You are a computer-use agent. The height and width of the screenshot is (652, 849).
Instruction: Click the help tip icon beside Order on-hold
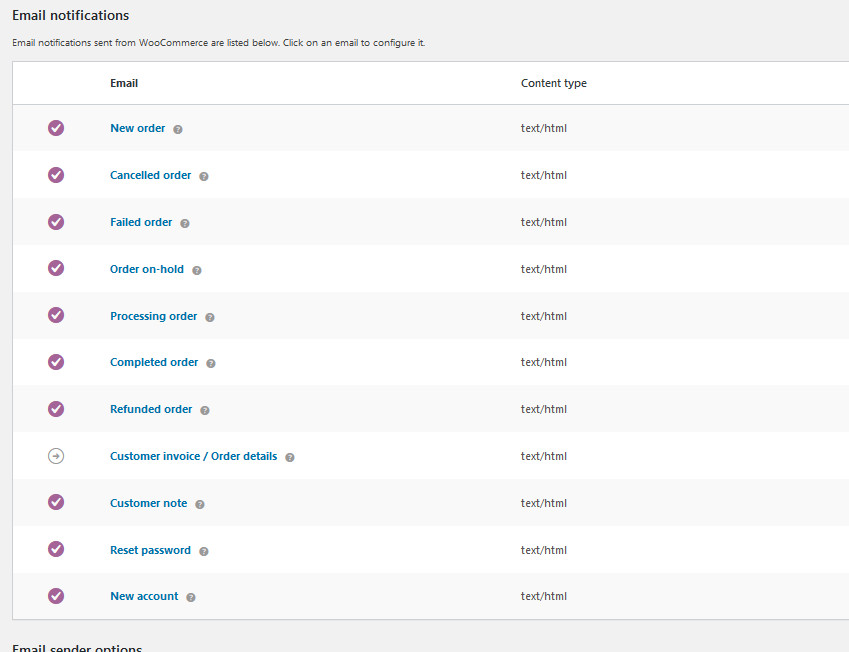197,270
